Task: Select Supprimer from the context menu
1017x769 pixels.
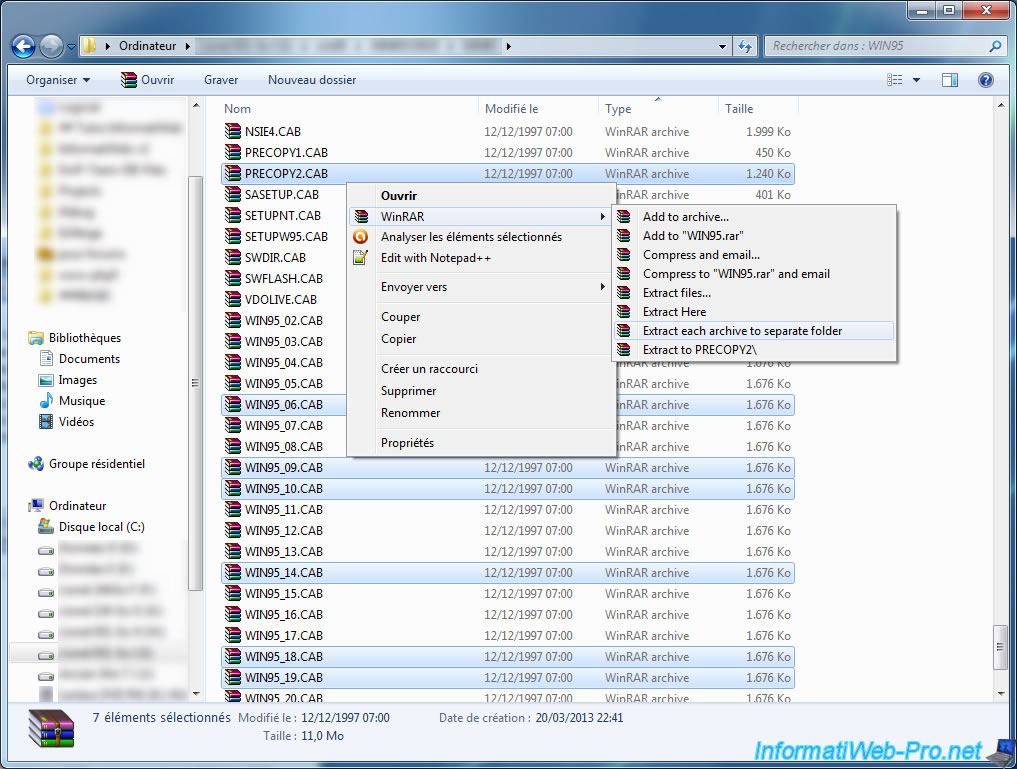Action: click(409, 391)
